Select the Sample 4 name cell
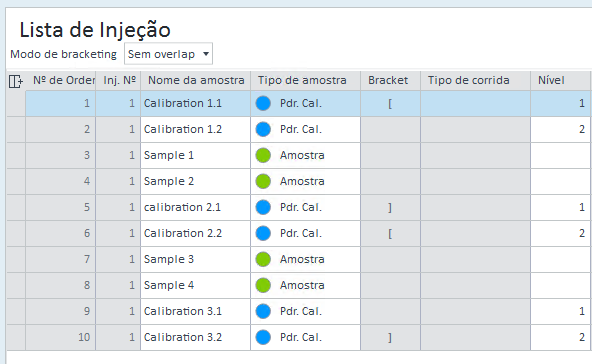Image resolution: width=592 pixels, height=364 pixels. 196,285
